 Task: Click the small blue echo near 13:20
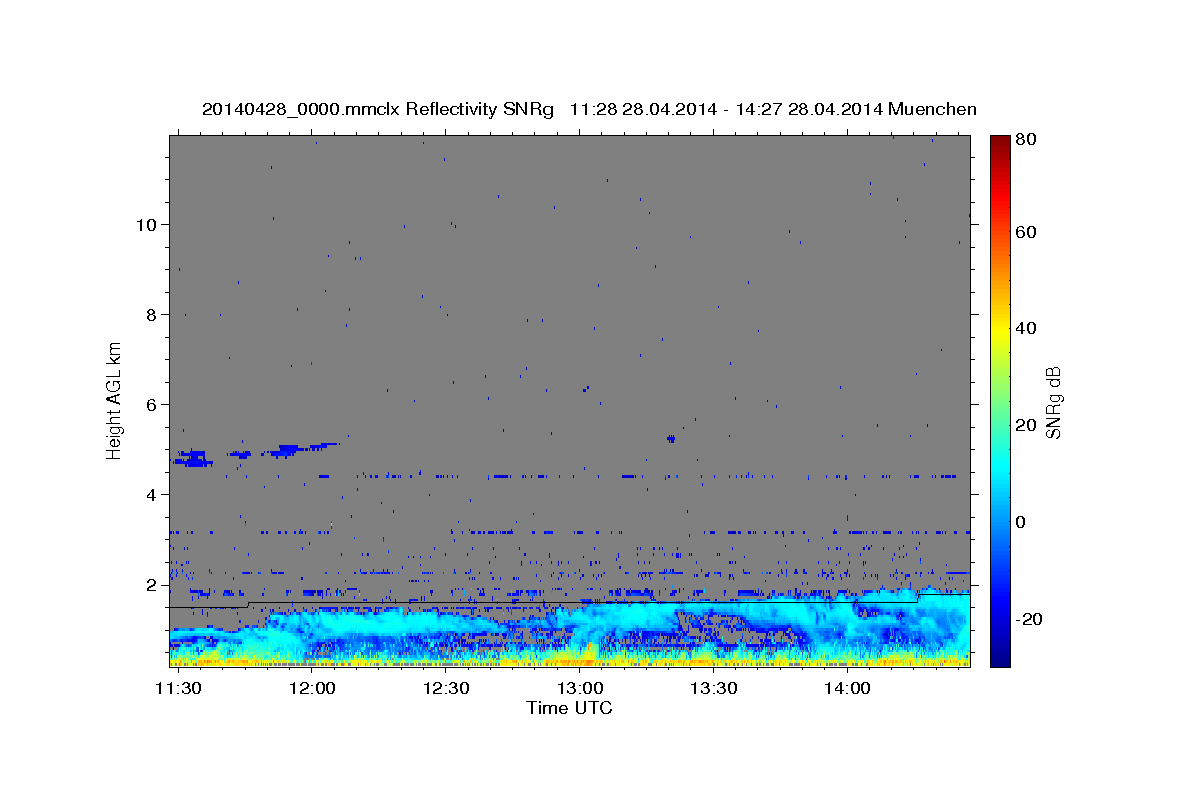[x=671, y=438]
